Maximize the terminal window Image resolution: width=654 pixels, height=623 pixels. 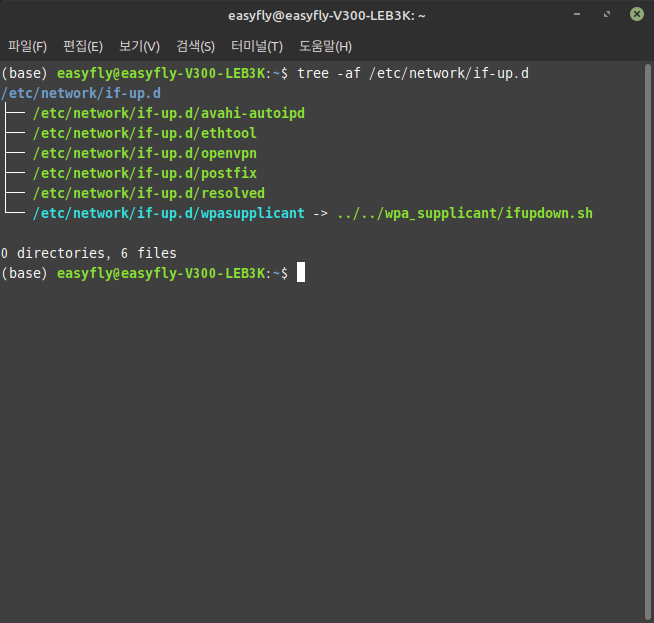pos(607,15)
